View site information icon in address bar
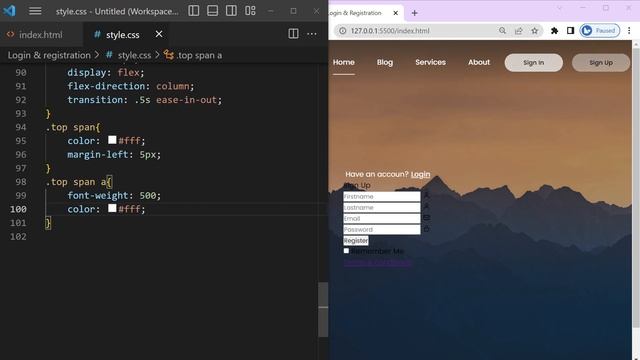Viewport: 640px width, 360px height. (342, 31)
